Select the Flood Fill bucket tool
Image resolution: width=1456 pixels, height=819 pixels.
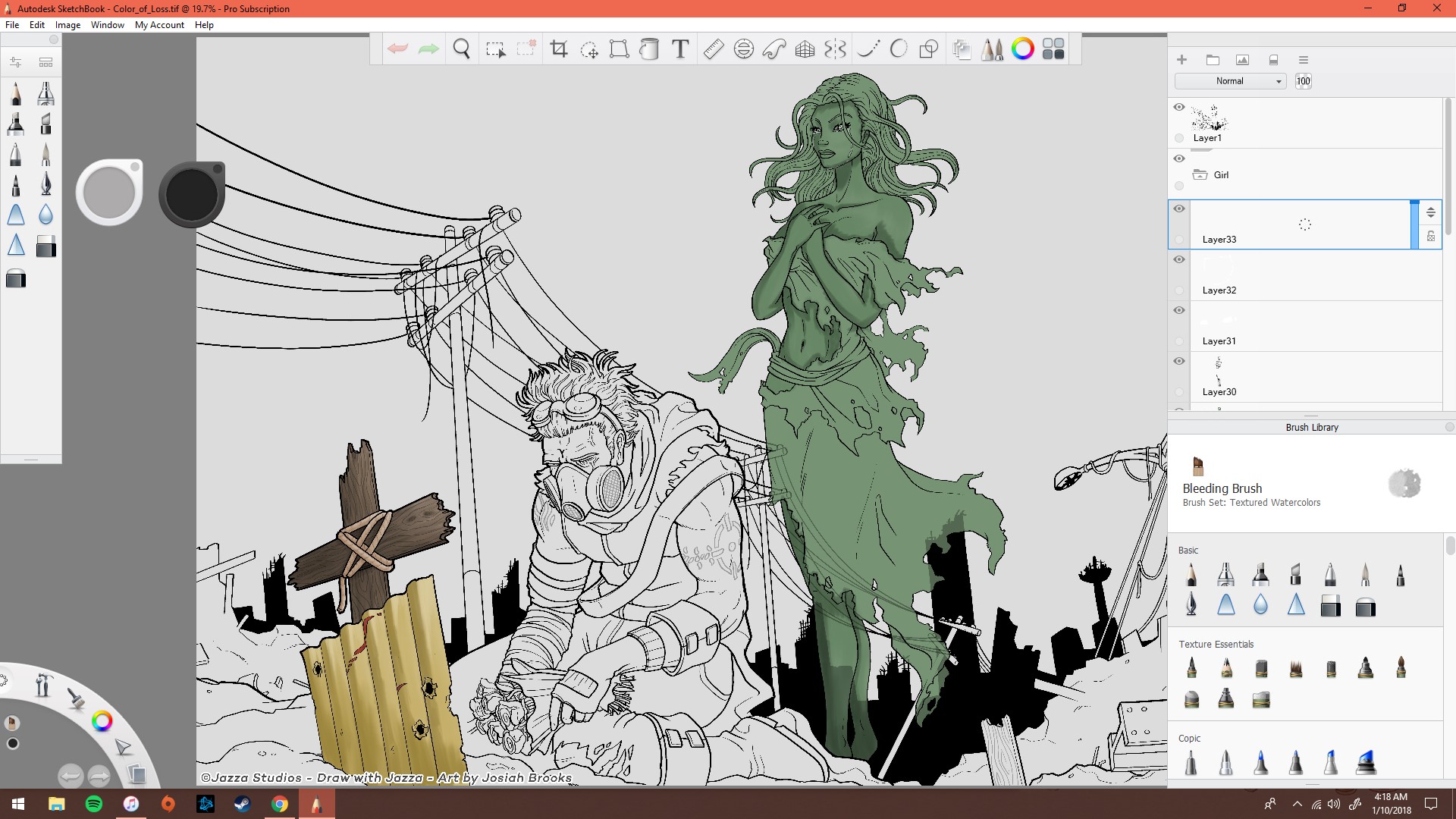point(649,49)
